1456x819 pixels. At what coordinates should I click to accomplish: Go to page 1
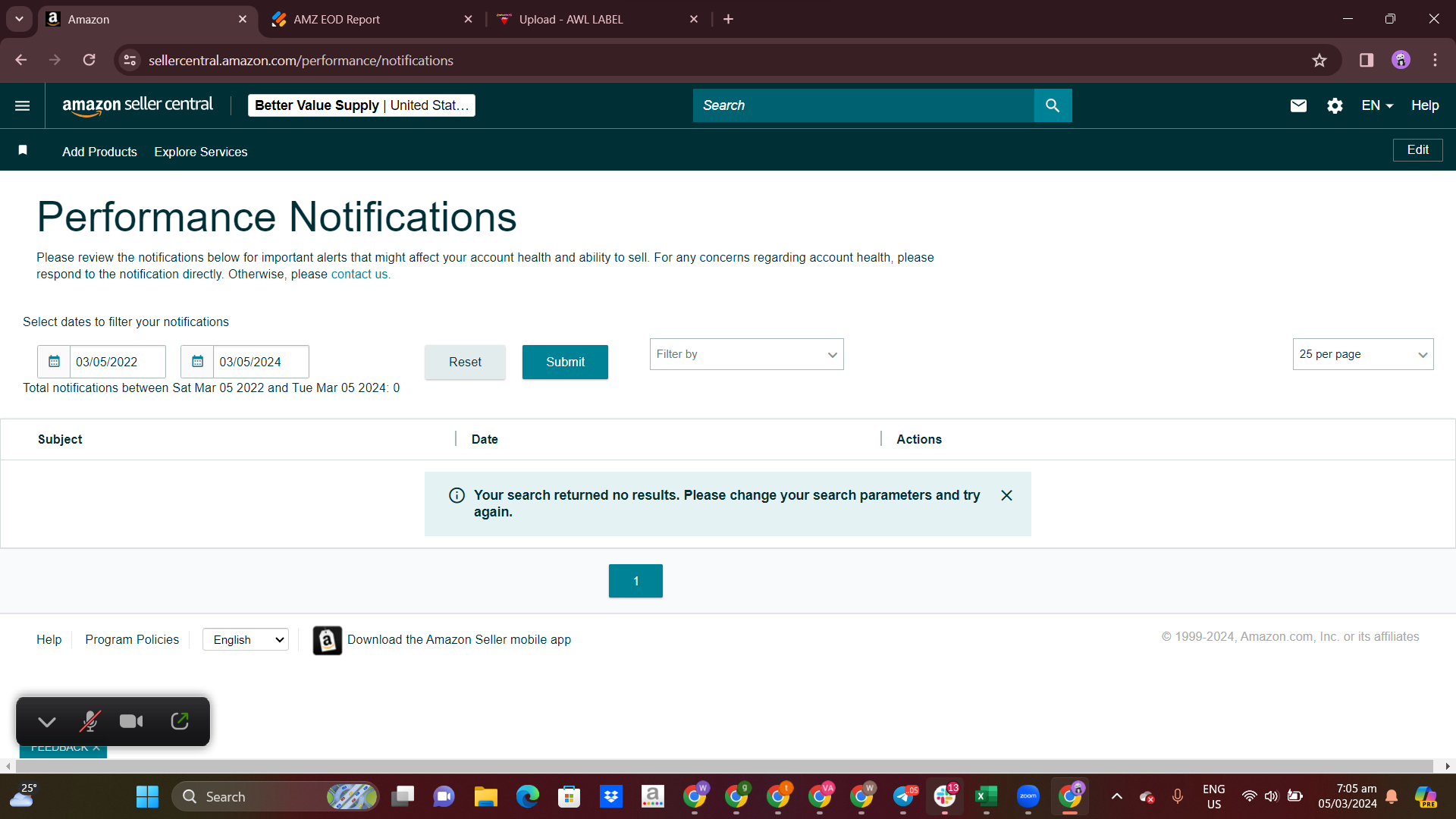[x=635, y=581]
